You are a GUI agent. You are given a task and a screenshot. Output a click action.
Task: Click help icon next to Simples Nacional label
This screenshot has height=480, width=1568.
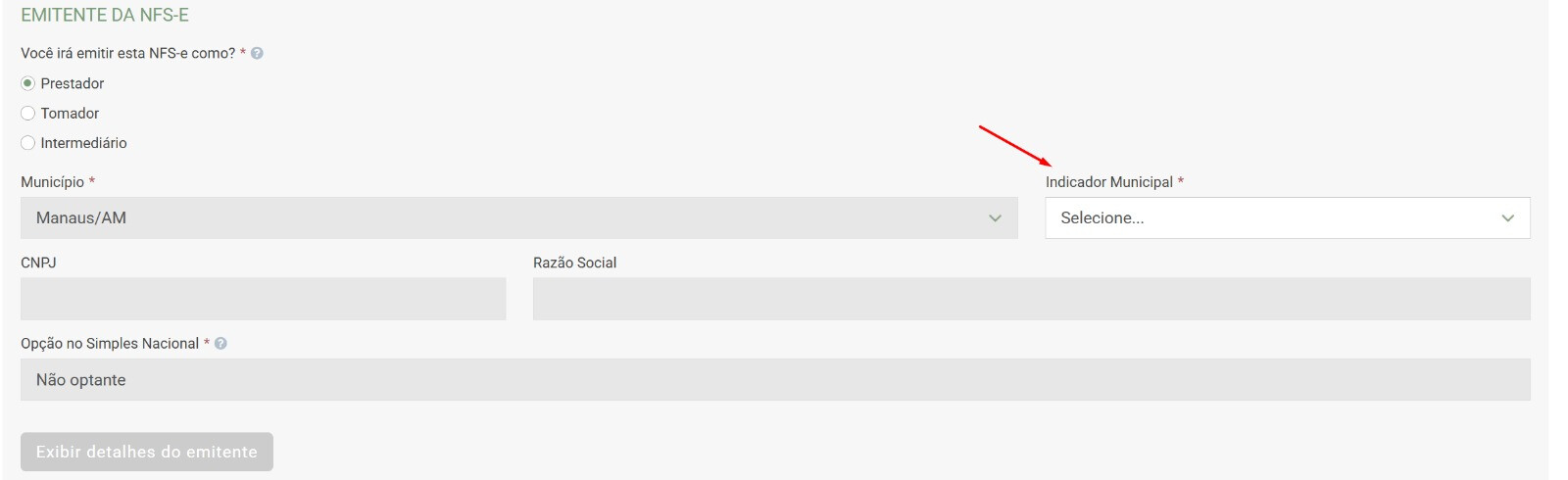220,344
